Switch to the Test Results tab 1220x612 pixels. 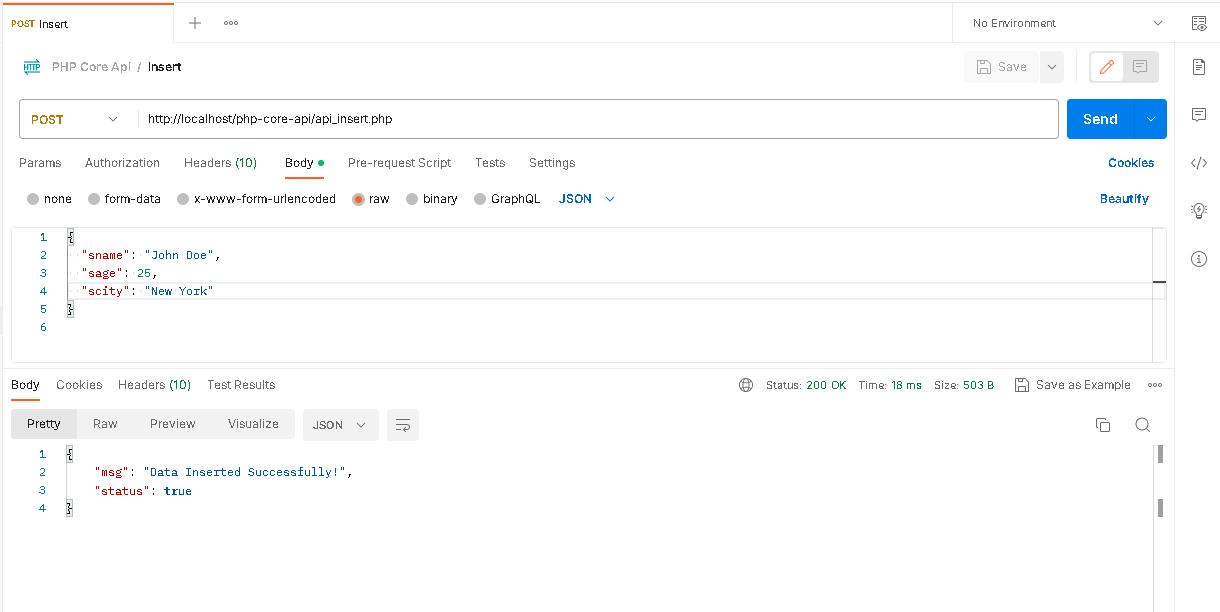coord(241,385)
